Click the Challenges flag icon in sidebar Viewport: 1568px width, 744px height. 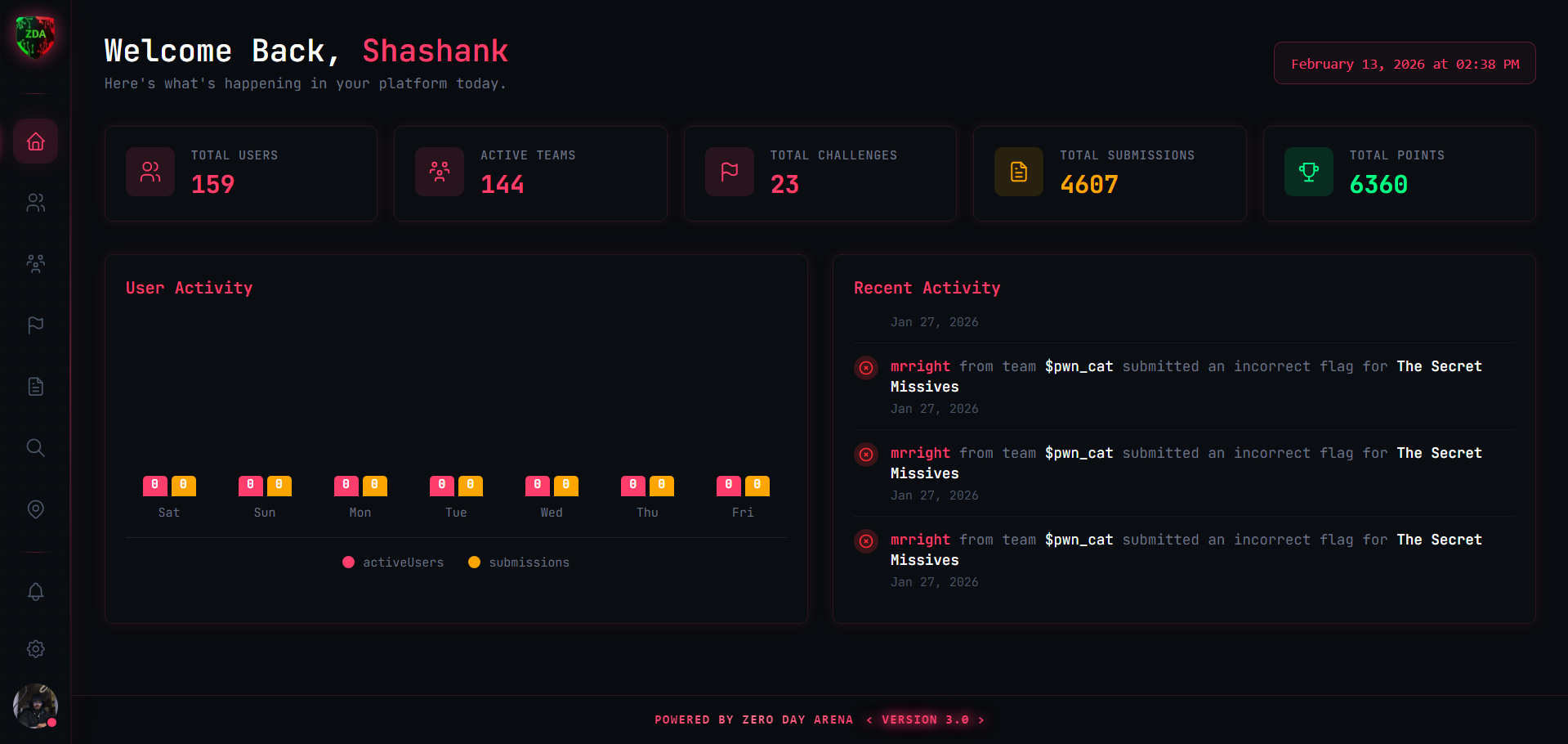[35, 325]
